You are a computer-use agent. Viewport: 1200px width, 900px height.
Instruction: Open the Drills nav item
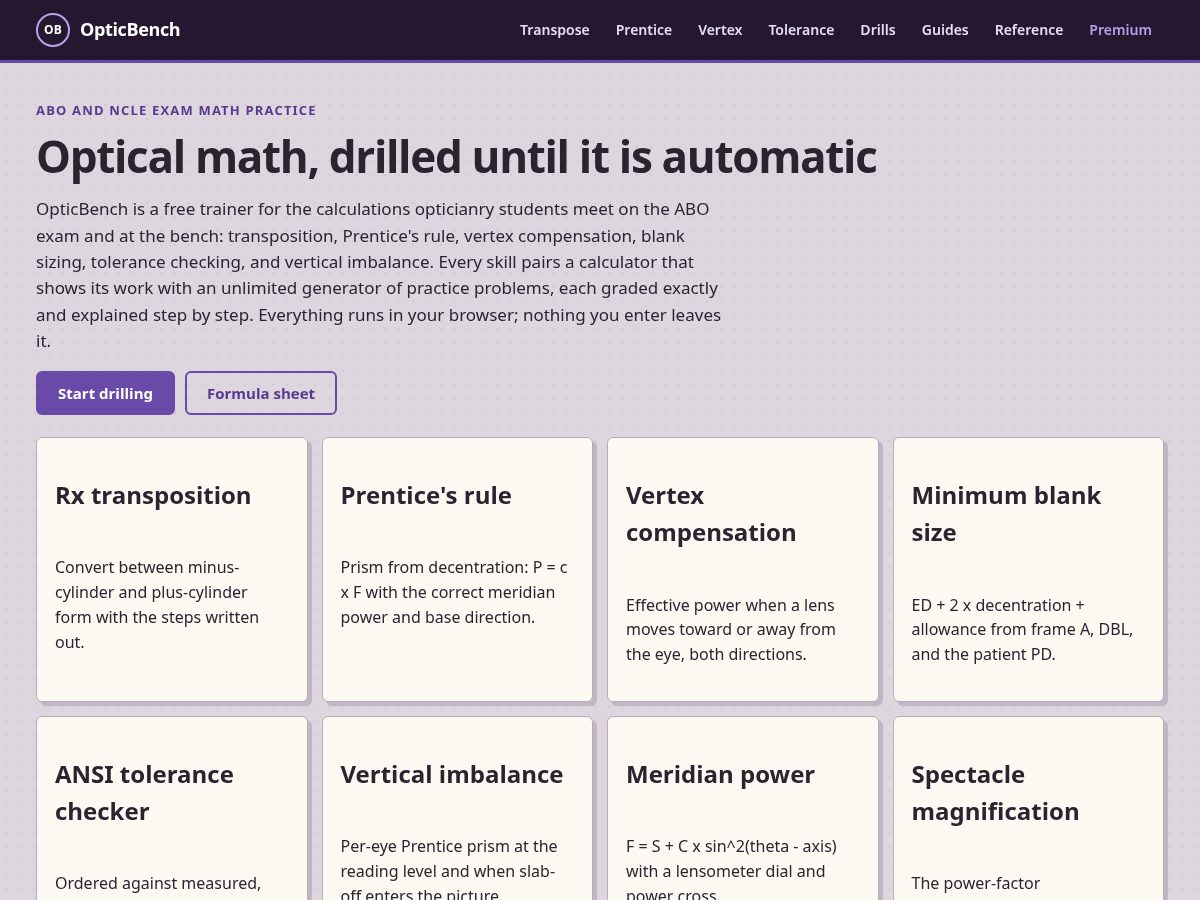[878, 30]
